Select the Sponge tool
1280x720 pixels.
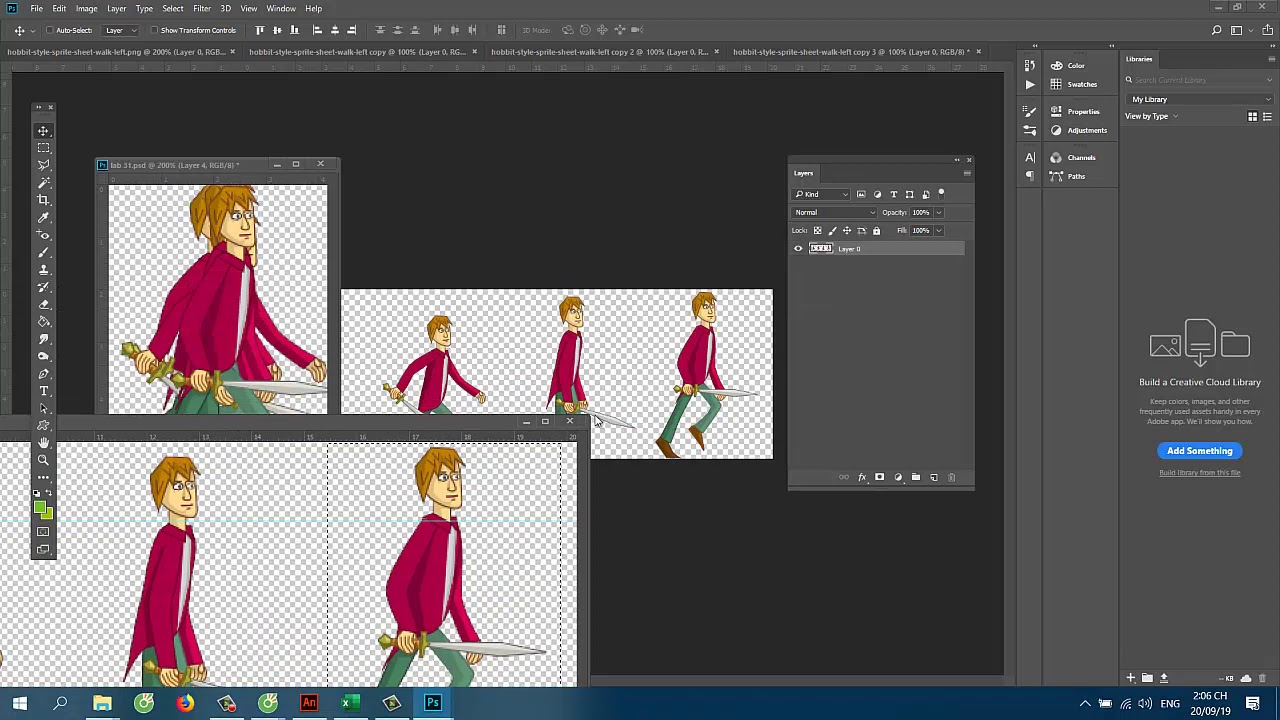coord(43,356)
